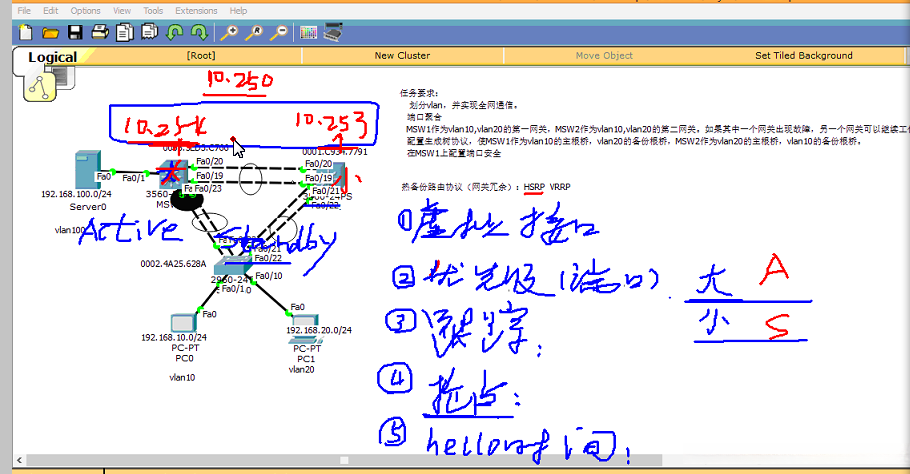Zoom in with the plus magnifier
Viewport: 910px width, 474px height.
[229, 32]
